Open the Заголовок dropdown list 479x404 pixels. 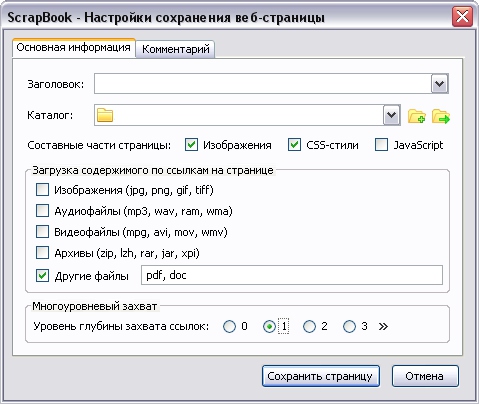coord(440,84)
